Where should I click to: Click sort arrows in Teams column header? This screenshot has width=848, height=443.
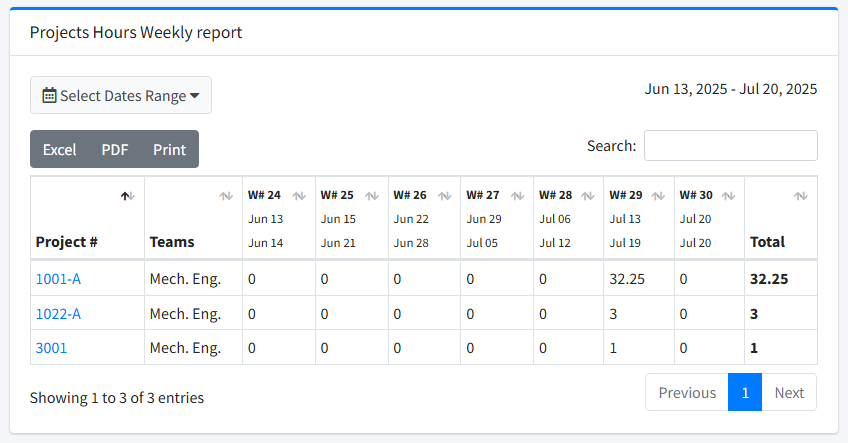(226, 196)
